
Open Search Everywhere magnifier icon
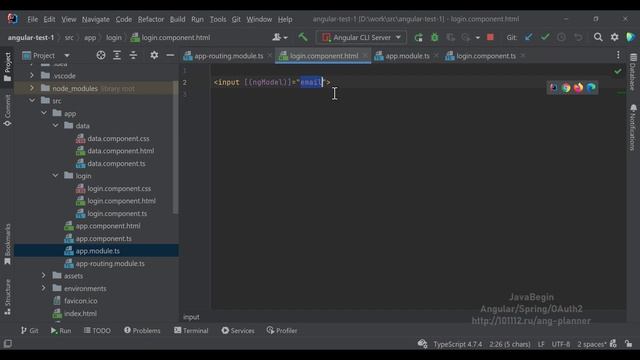point(598,37)
